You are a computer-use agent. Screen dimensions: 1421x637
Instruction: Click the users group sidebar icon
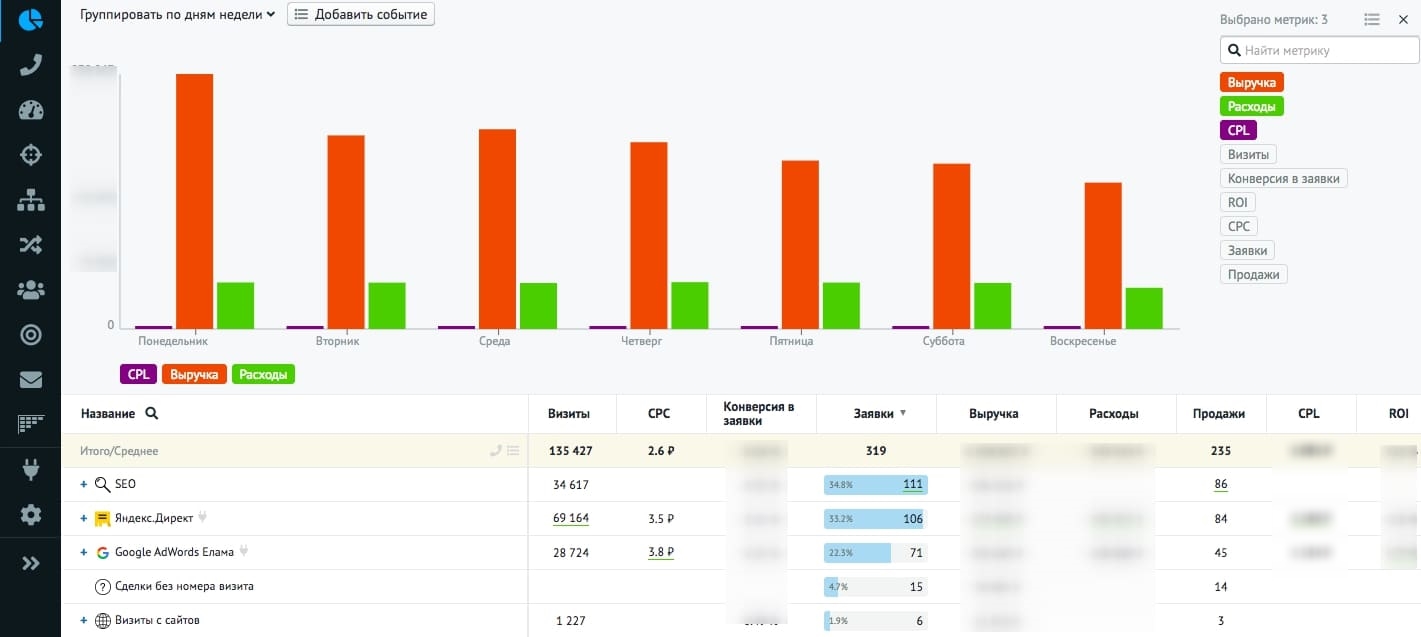[30, 290]
